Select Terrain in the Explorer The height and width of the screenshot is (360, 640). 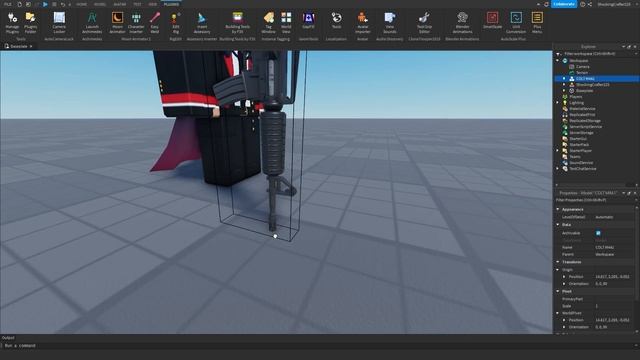click(x=582, y=73)
